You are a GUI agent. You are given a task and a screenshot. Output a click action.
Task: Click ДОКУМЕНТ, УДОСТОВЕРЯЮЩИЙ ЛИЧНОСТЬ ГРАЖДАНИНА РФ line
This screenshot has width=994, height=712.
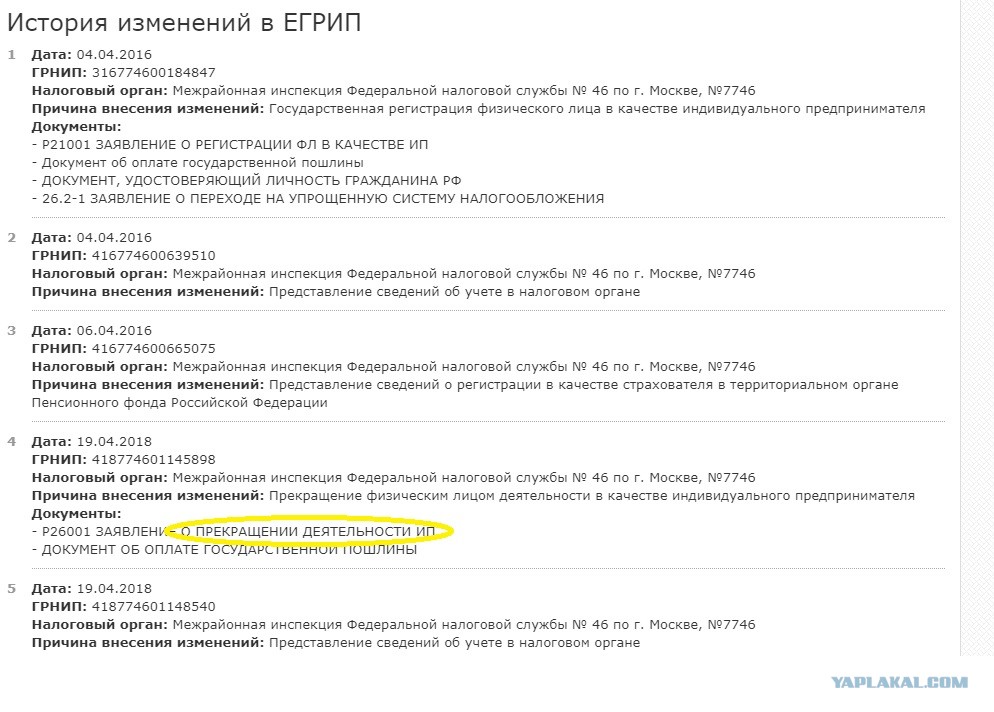pos(247,181)
